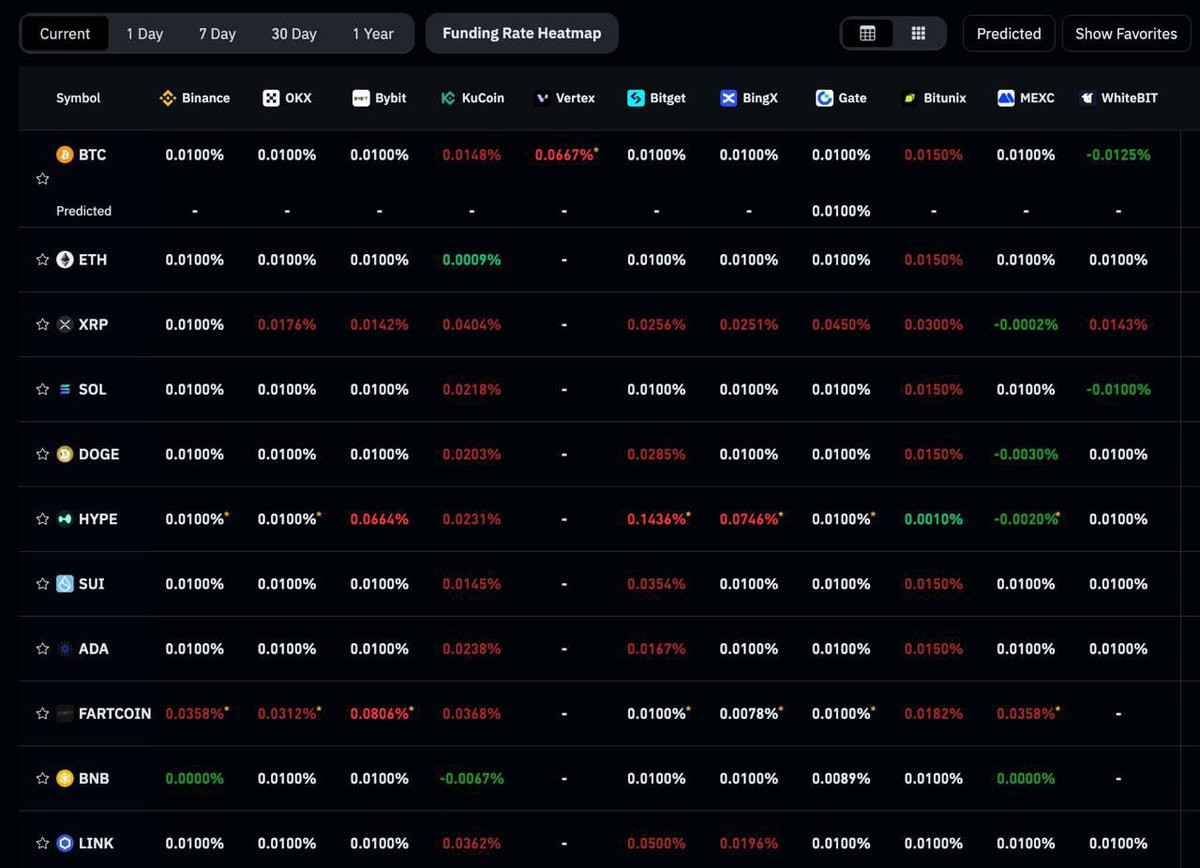Open the Funding Rate Heatmap
The height and width of the screenshot is (868, 1200).
522,33
